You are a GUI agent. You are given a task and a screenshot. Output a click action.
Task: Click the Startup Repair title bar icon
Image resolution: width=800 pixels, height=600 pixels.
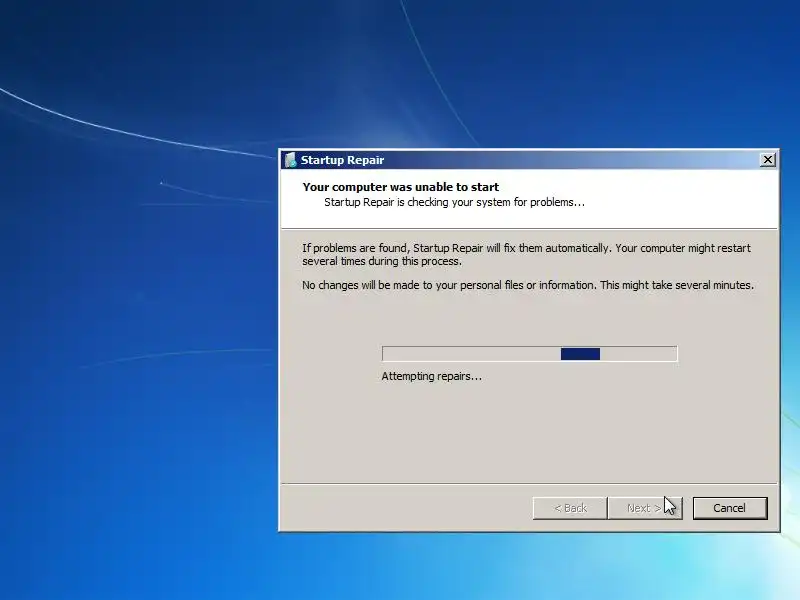pos(290,160)
